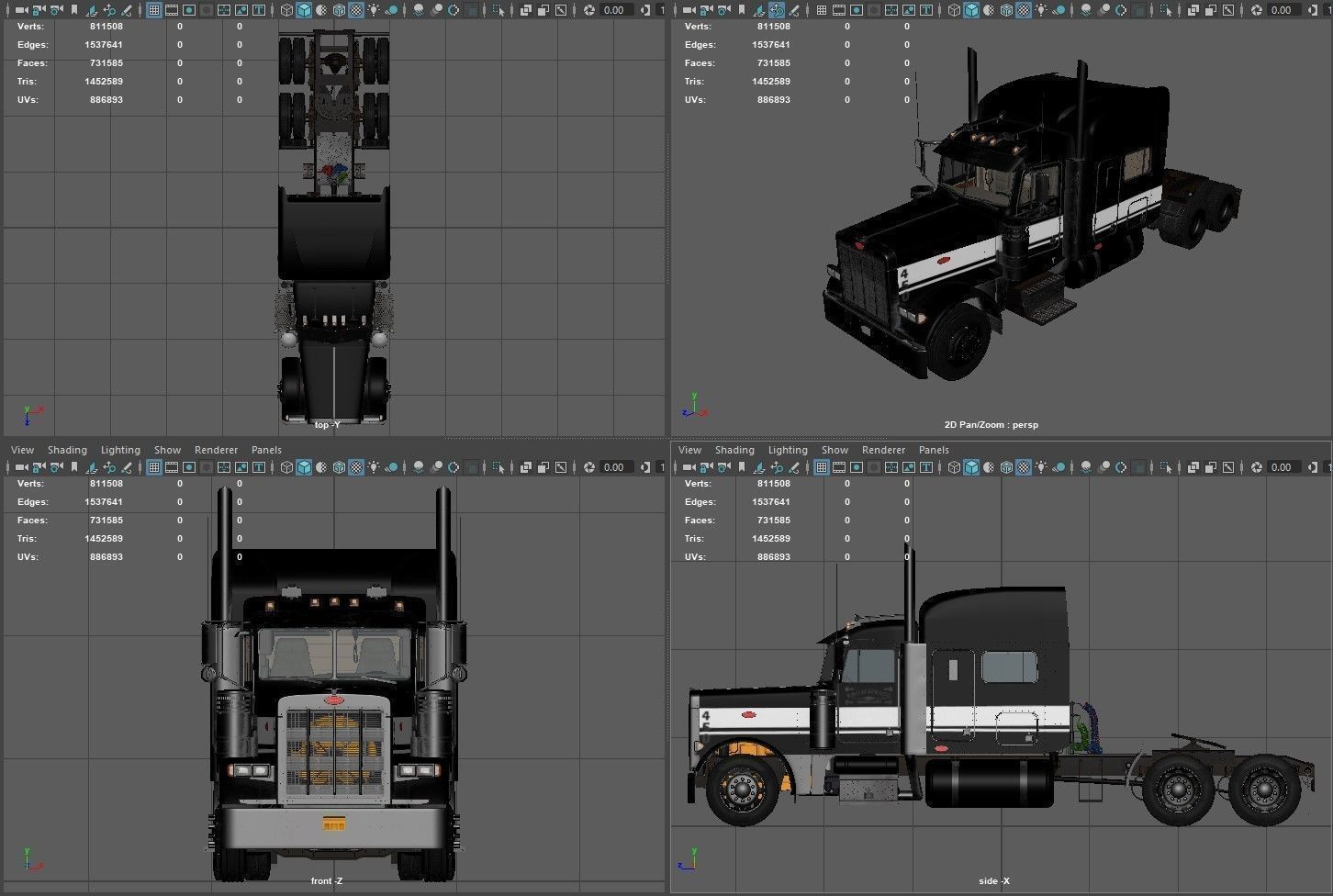Open the View menu in the front panel
The width and height of the screenshot is (1333, 896).
(22, 450)
